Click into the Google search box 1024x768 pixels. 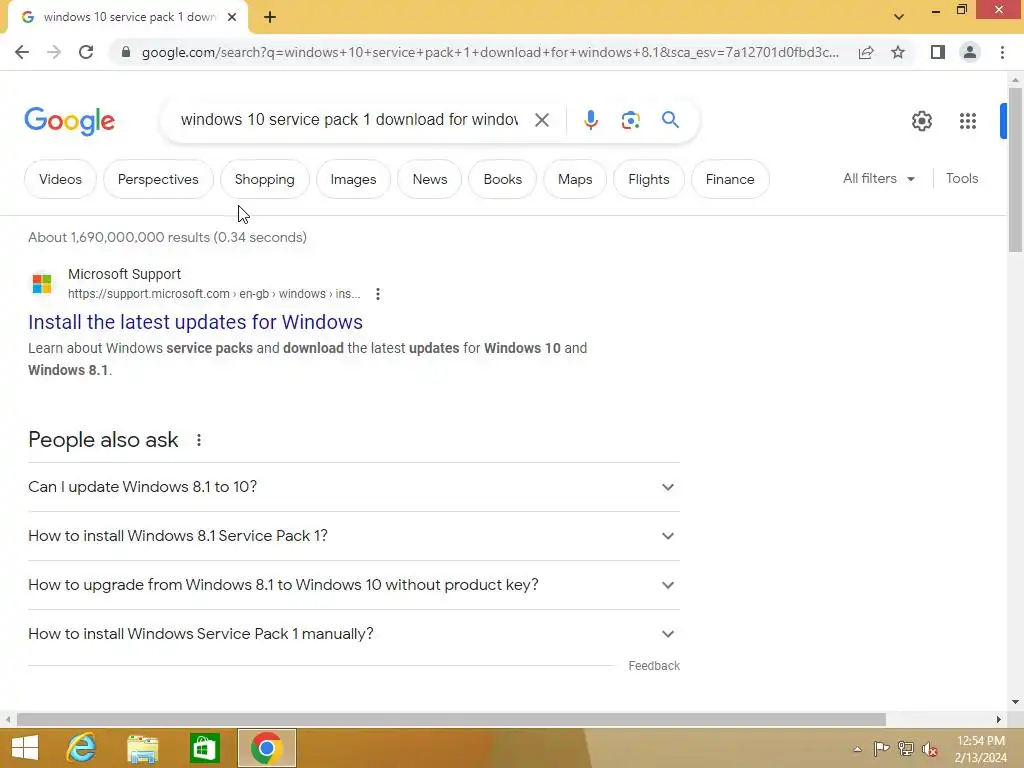tap(349, 120)
